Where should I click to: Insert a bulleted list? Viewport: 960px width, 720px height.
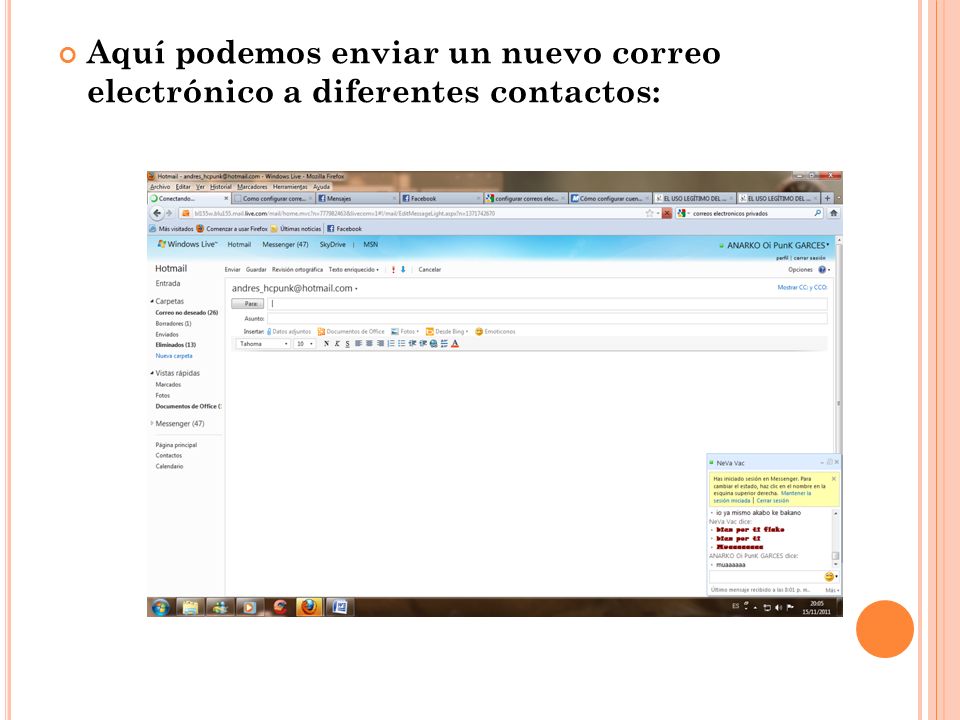[402, 344]
